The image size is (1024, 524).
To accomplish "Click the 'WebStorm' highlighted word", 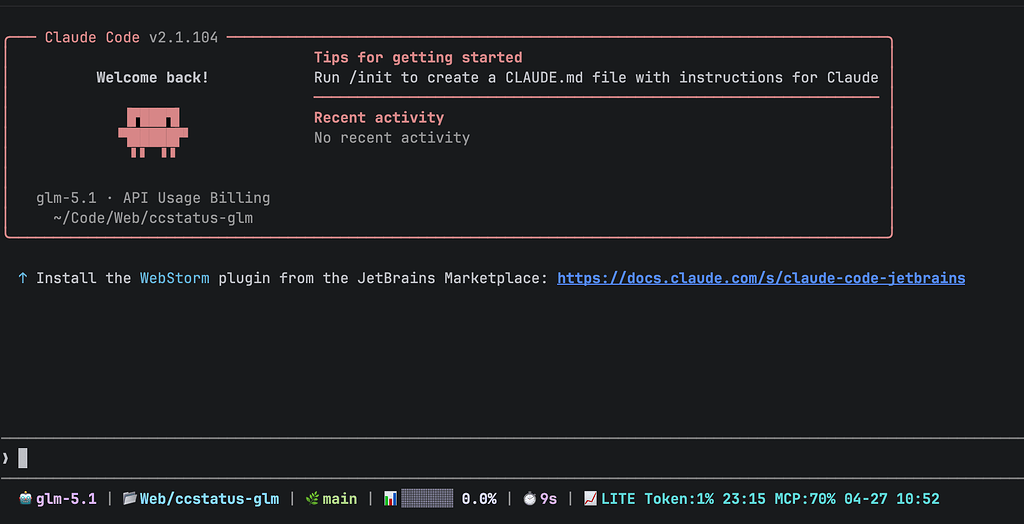I will (174, 278).
